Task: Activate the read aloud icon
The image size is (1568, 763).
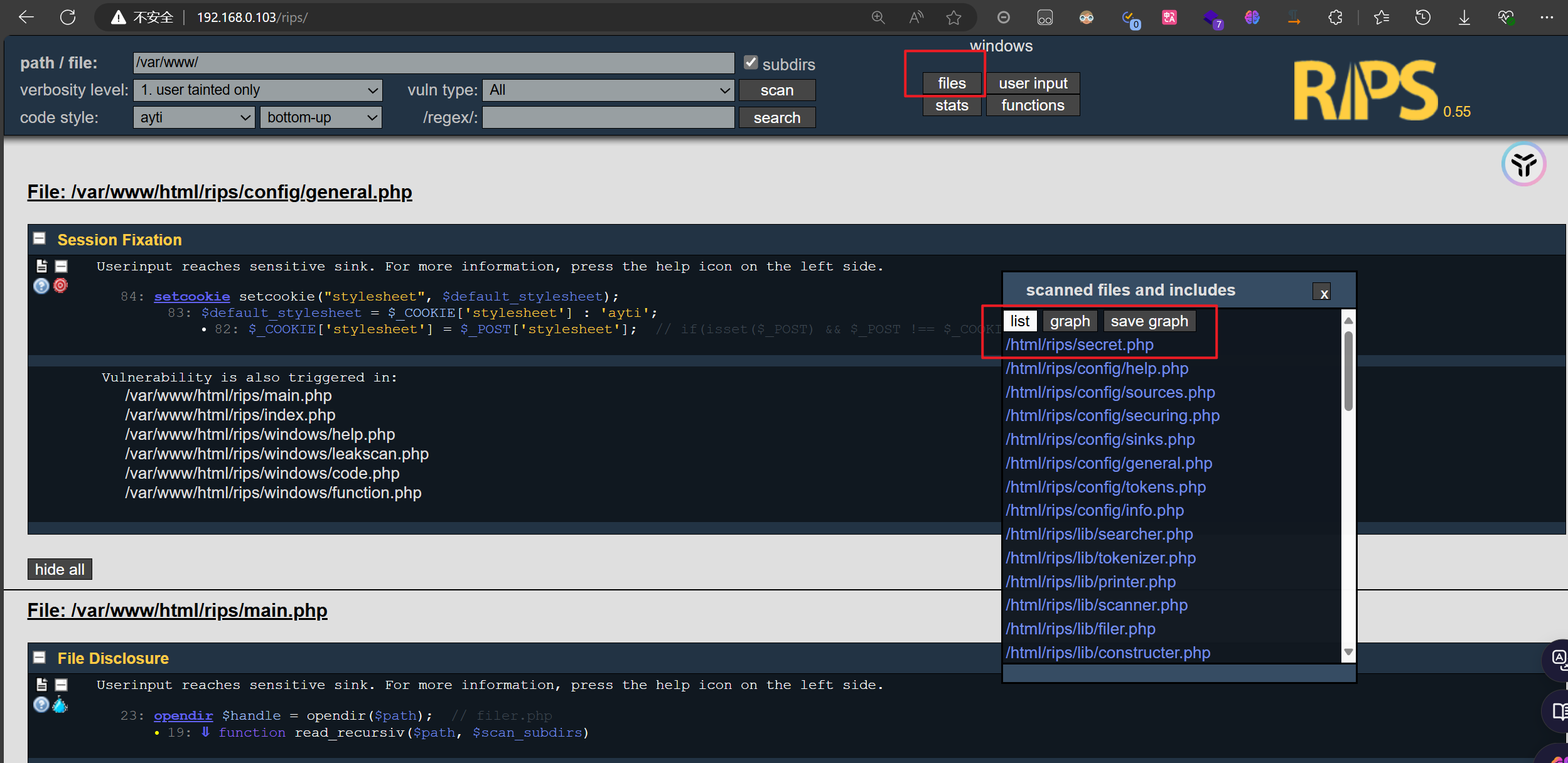Action: coord(916,18)
